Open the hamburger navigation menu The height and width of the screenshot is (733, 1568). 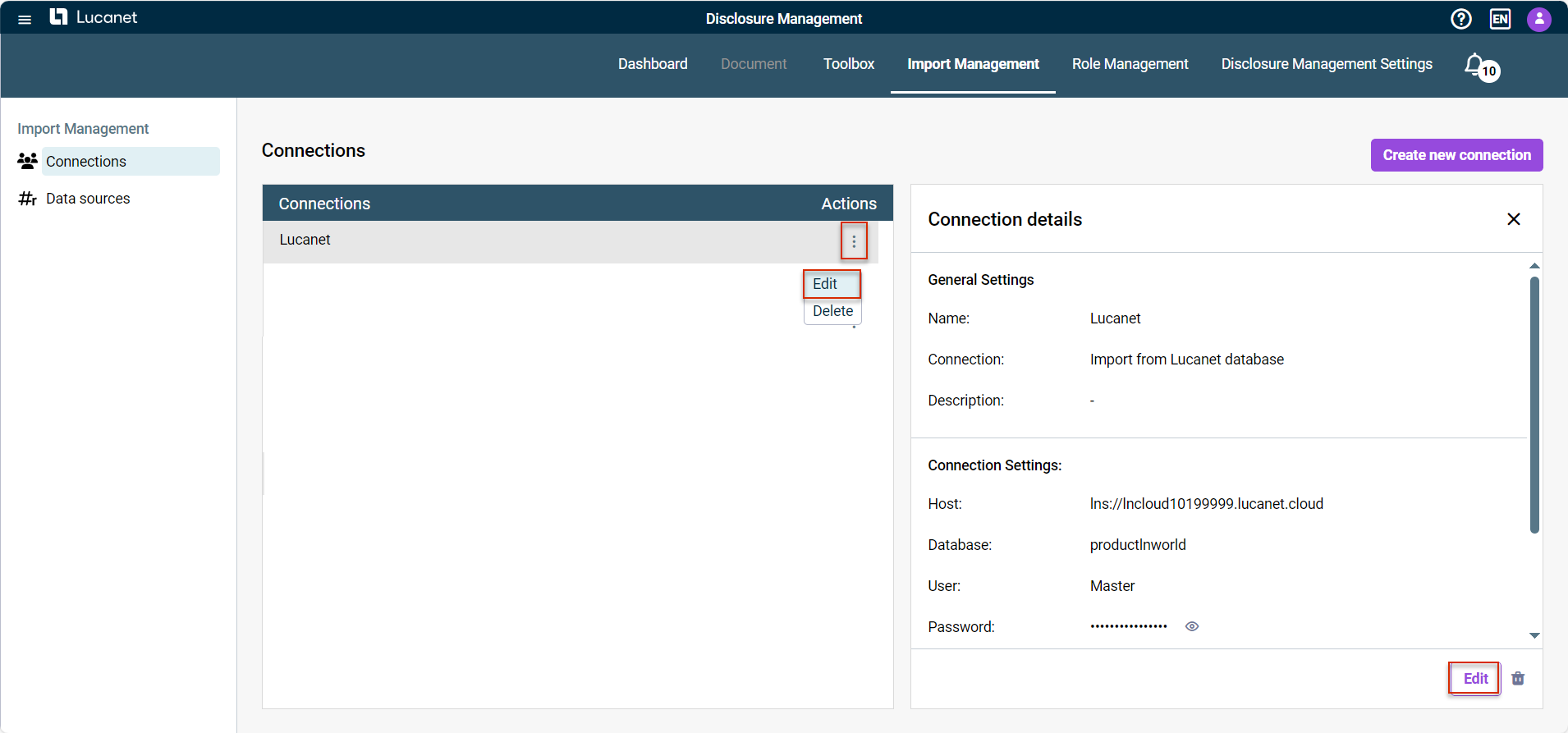click(25, 19)
